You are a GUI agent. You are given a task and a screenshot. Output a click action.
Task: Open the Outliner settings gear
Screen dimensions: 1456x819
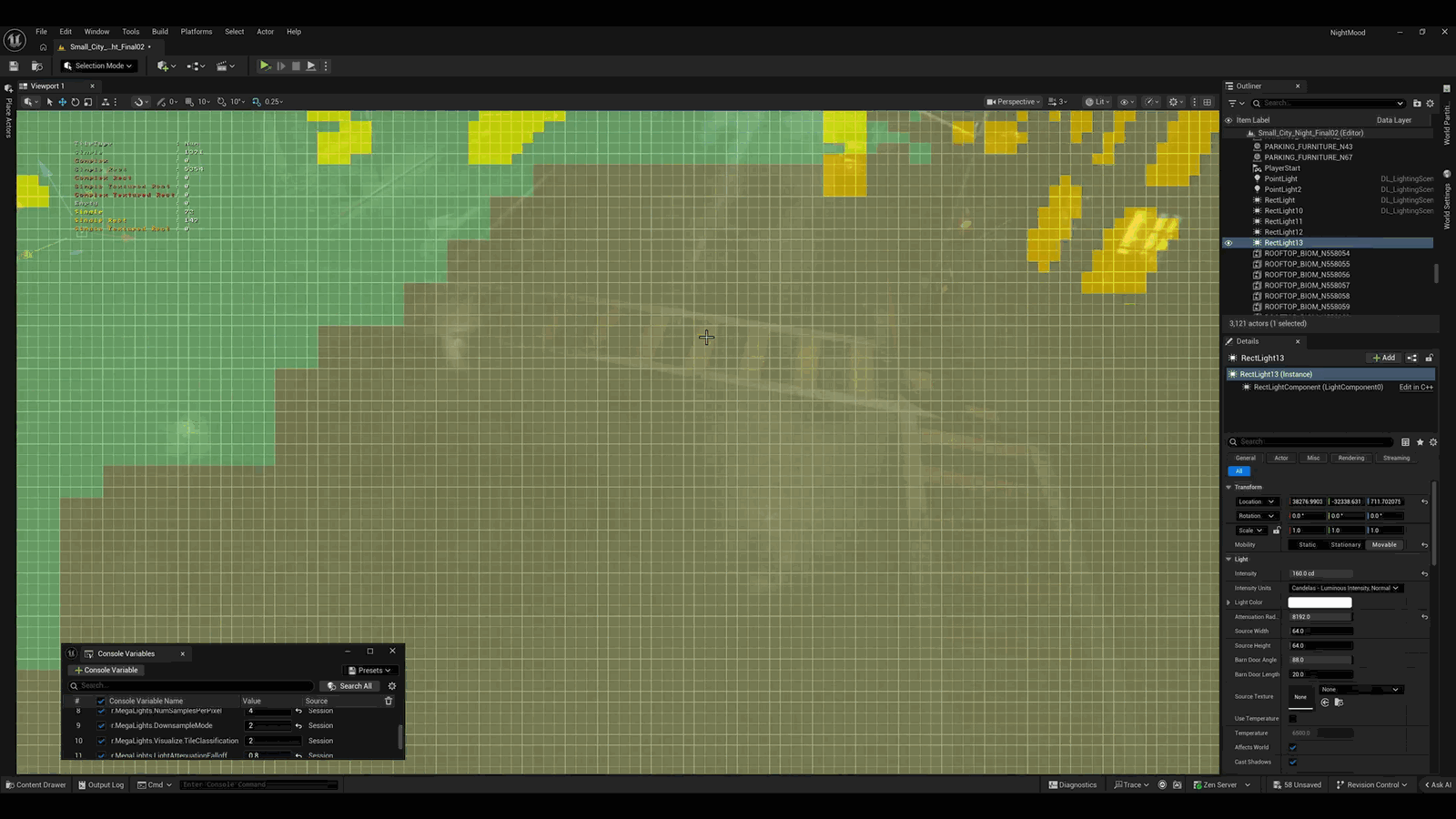pyautogui.click(x=1431, y=103)
